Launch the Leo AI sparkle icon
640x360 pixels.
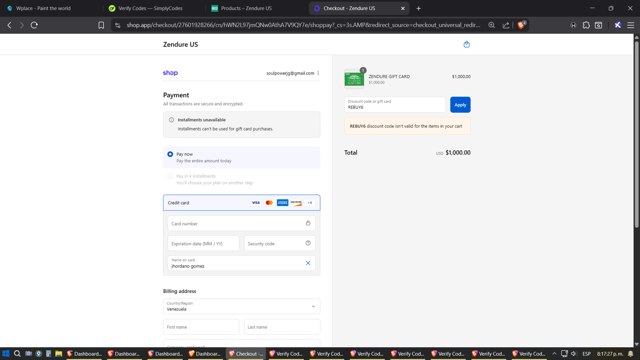pyautogui.click(x=618, y=25)
